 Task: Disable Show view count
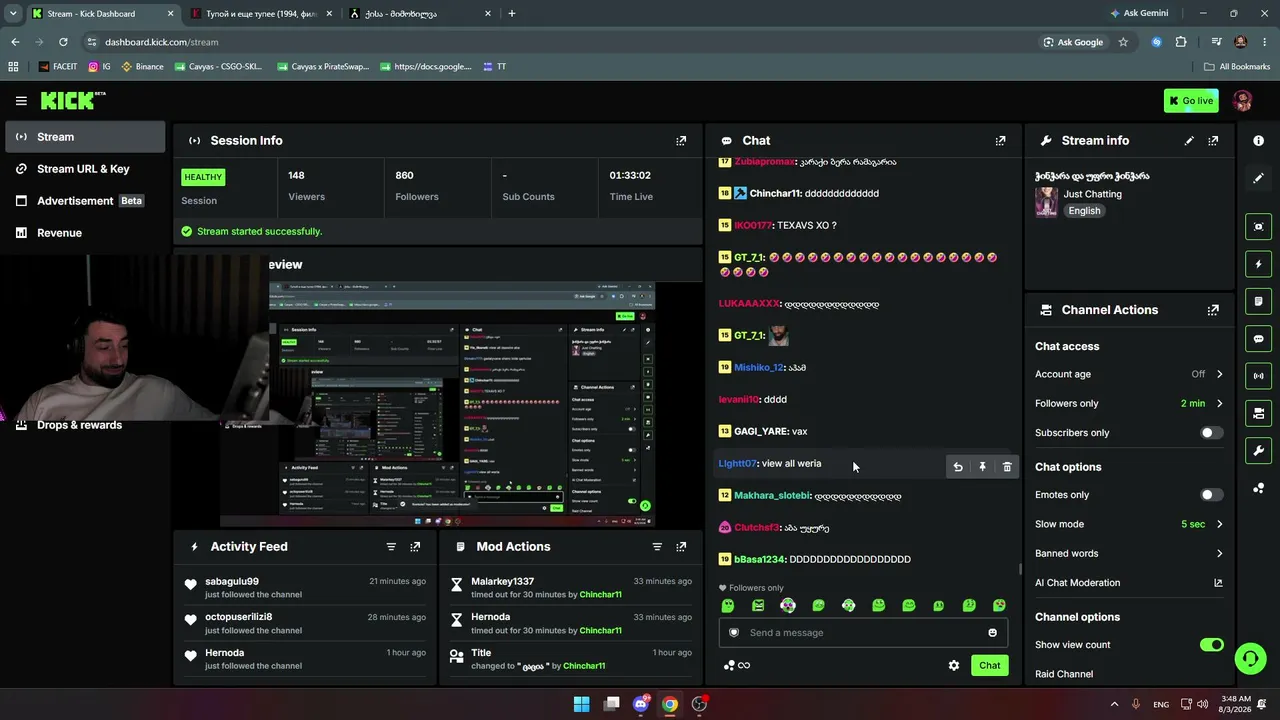click(1211, 645)
